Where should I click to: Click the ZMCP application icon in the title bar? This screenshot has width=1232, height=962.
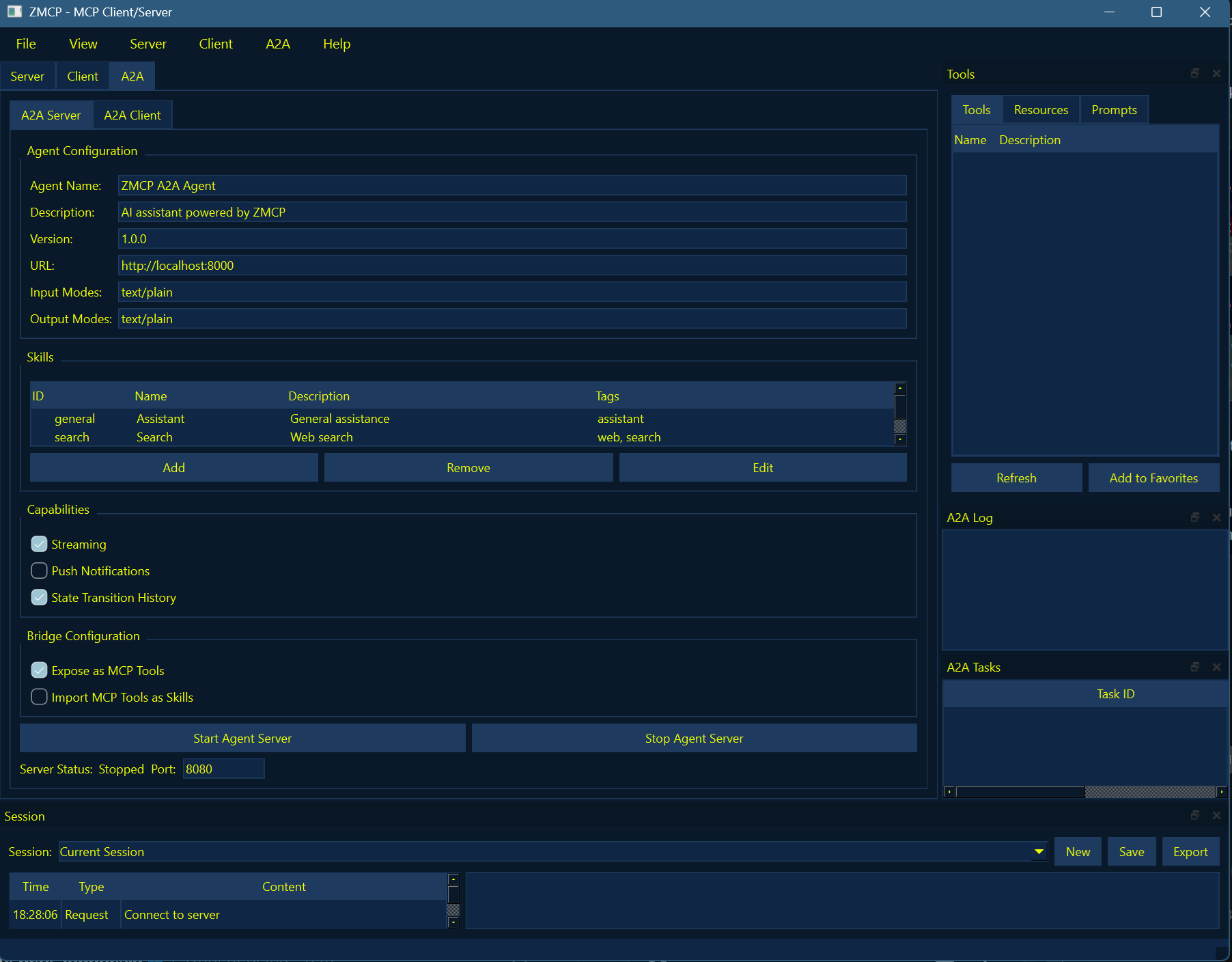pyautogui.click(x=14, y=12)
